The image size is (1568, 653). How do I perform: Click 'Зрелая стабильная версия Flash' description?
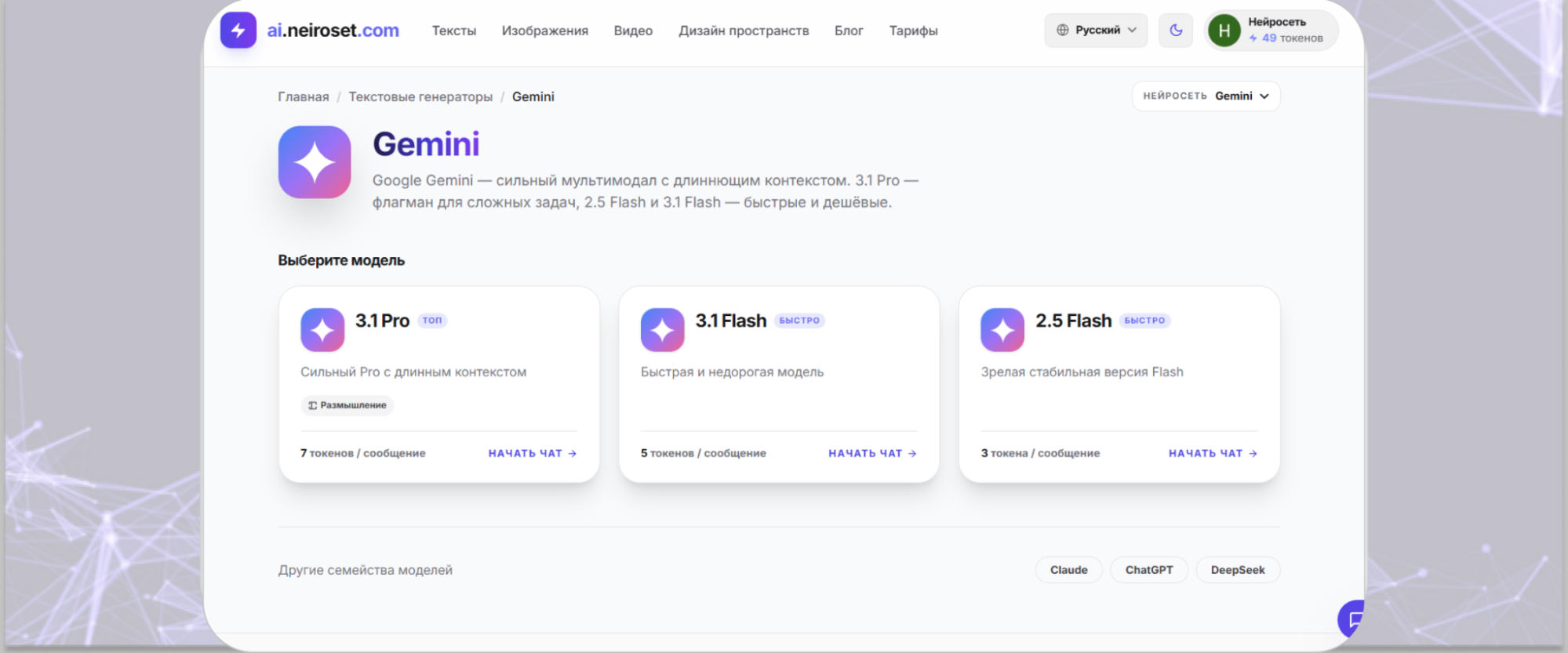click(x=1082, y=372)
